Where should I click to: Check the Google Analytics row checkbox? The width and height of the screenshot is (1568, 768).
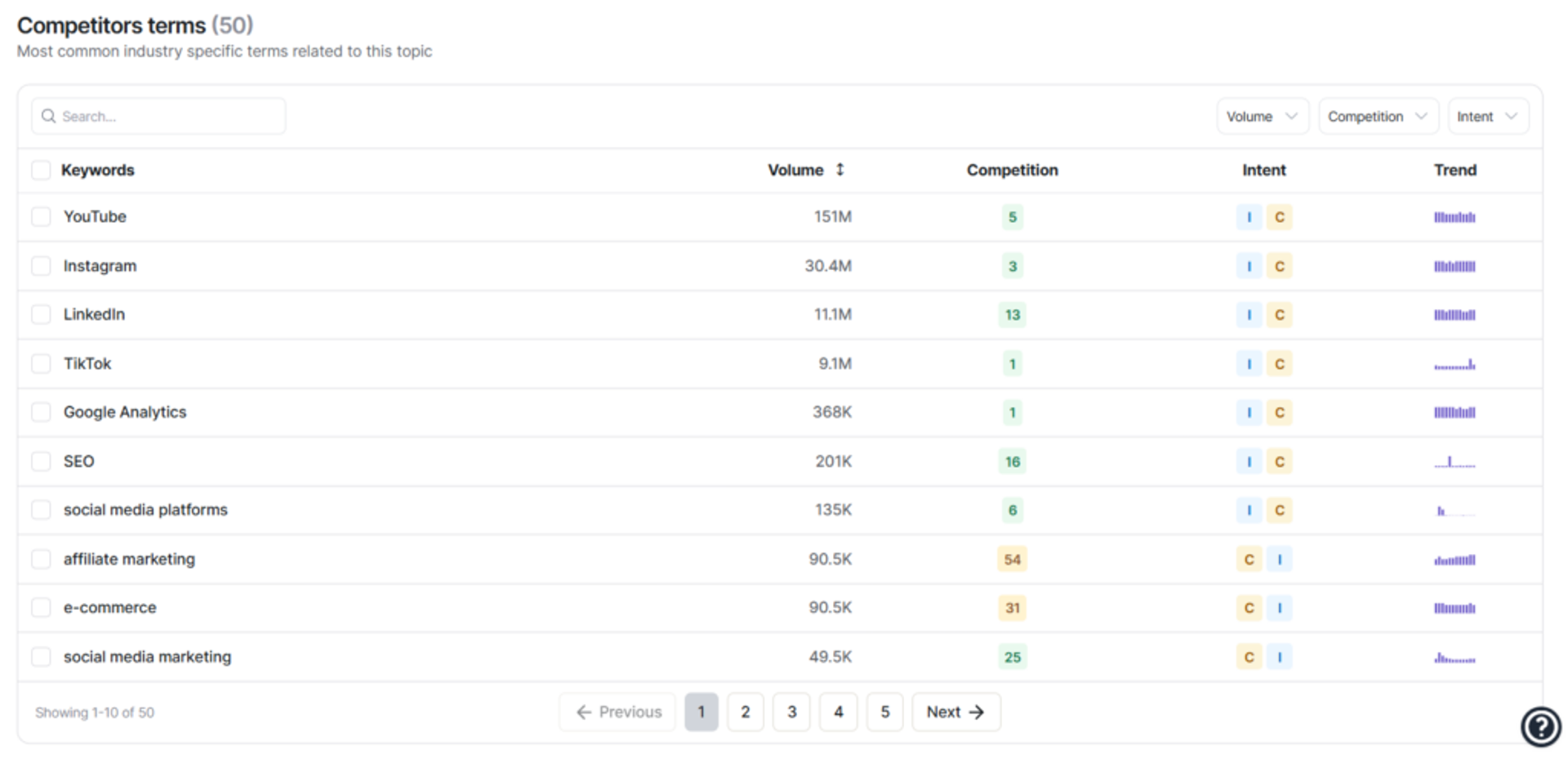click(41, 412)
